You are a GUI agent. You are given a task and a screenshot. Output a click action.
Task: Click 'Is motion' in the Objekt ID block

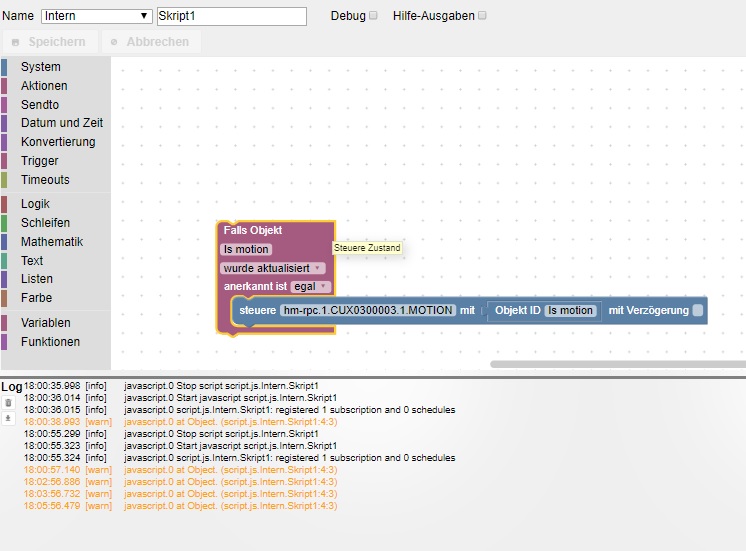tap(570, 310)
